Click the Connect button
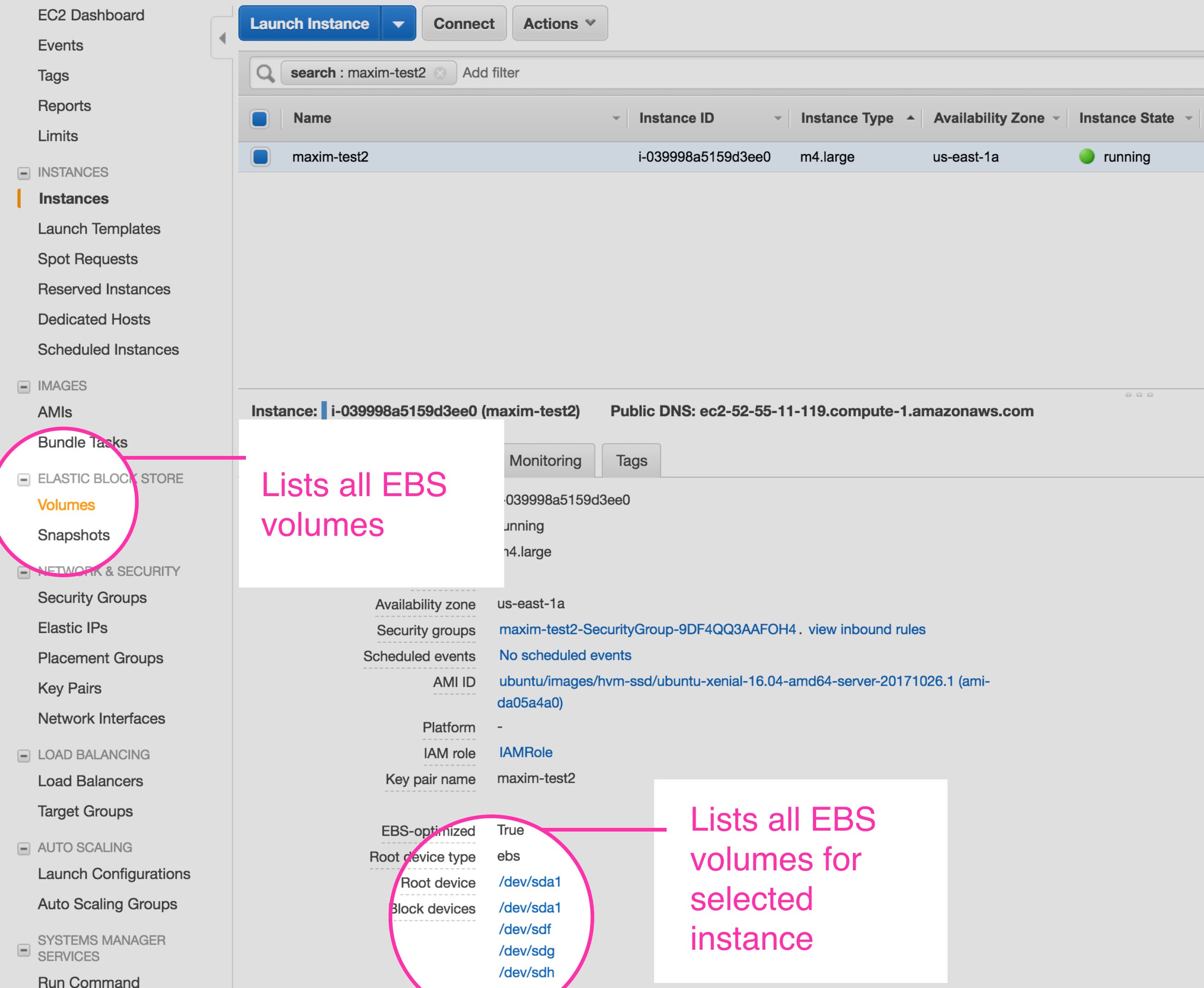 (x=464, y=24)
